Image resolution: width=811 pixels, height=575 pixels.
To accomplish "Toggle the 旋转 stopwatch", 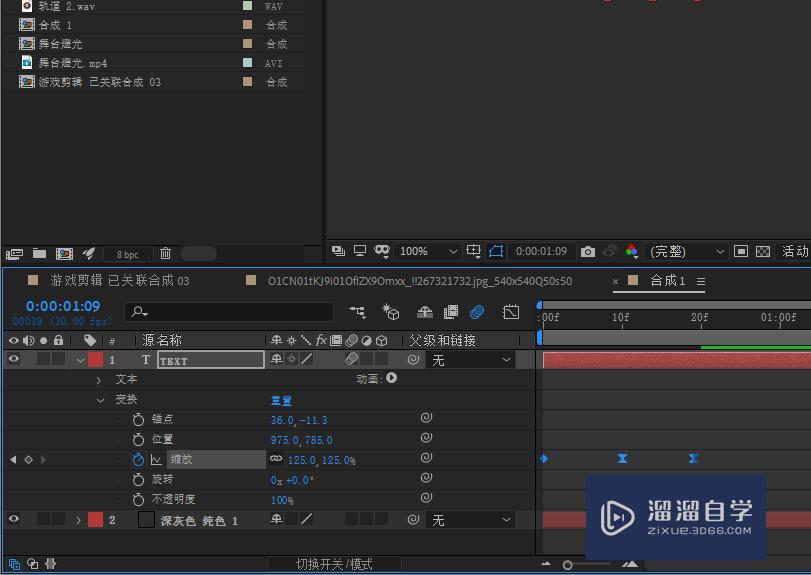I will (x=138, y=480).
